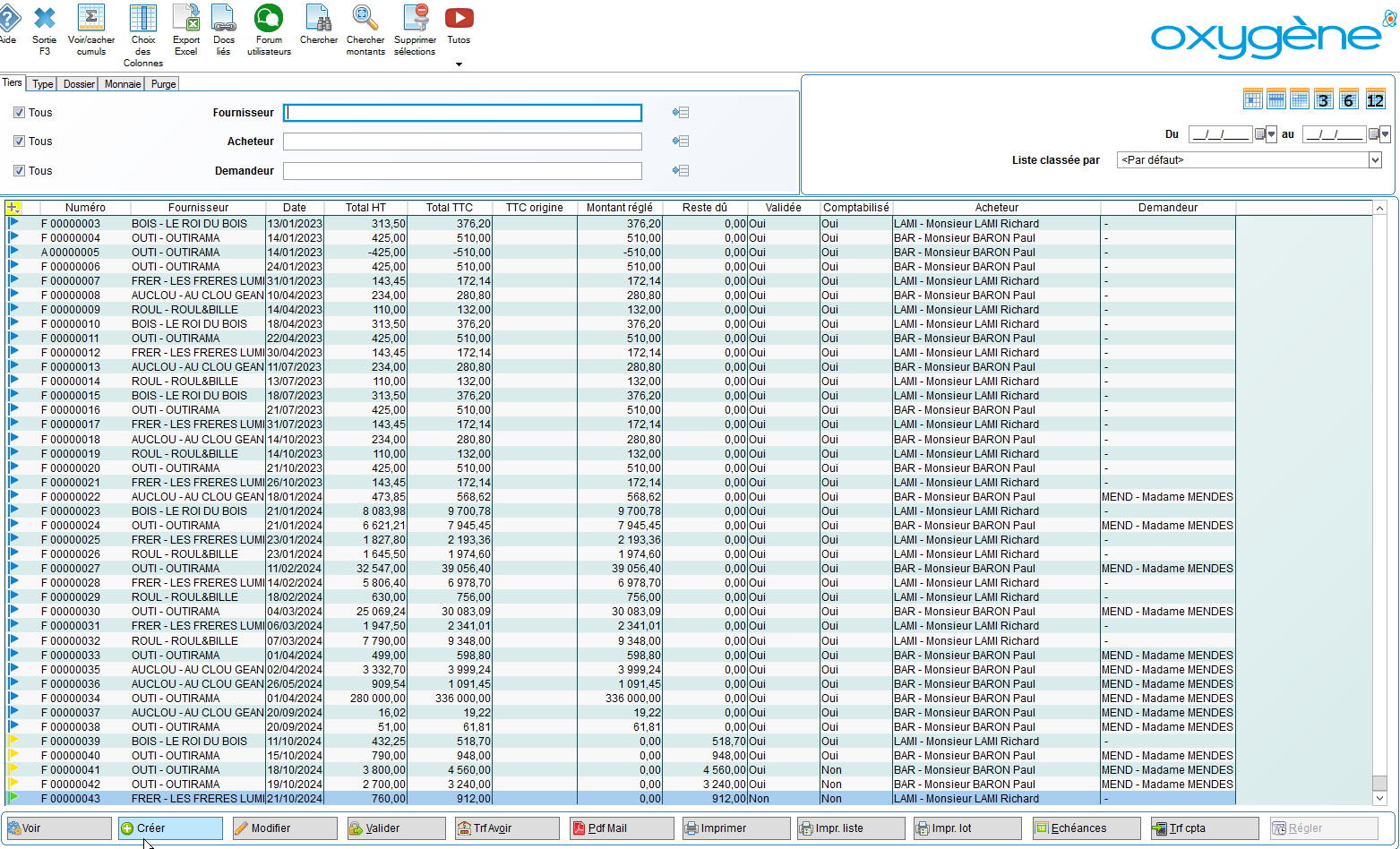Click the Echéances button
This screenshot has width=1400, height=849.
click(1086, 828)
